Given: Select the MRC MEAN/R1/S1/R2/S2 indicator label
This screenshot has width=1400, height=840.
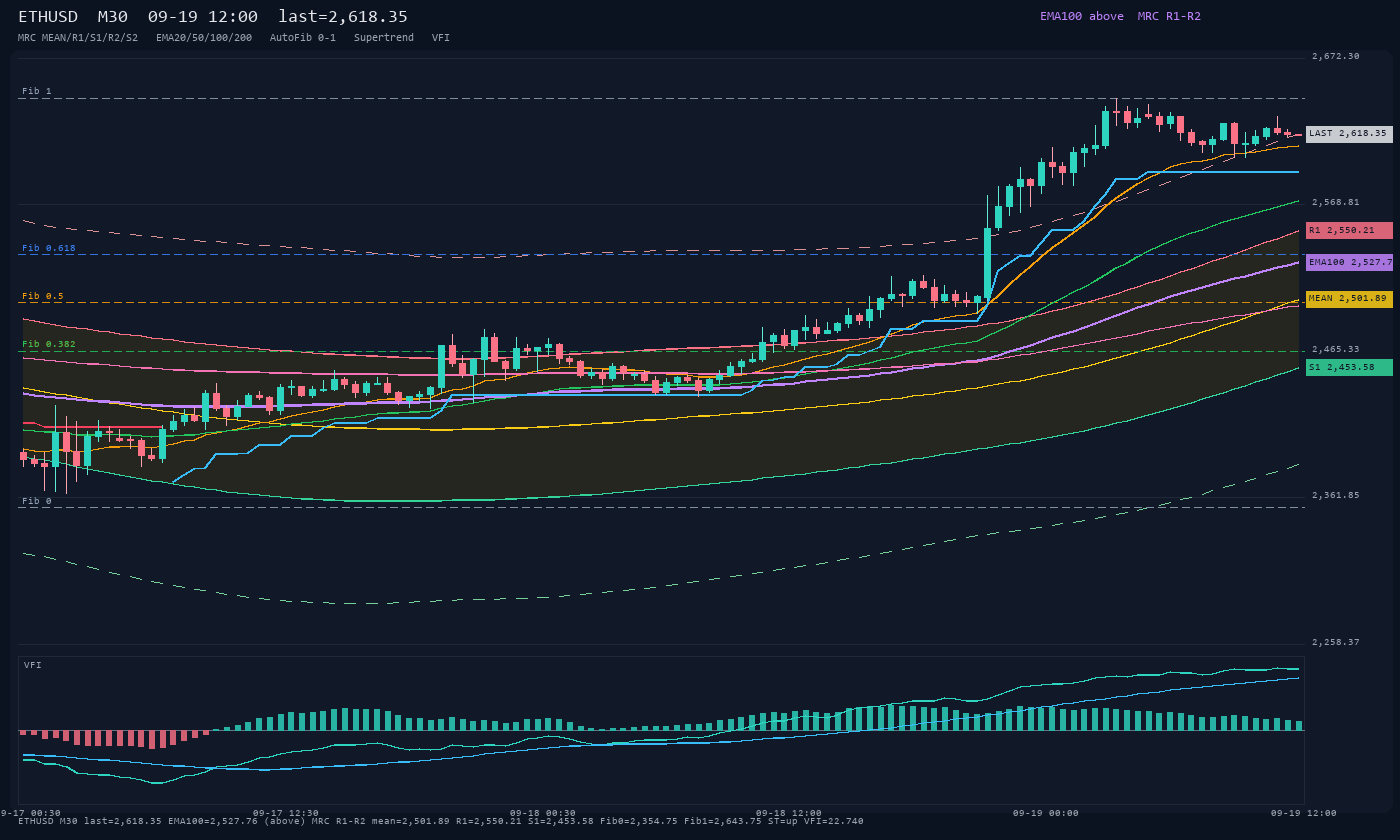Looking at the screenshot, I should click(x=78, y=38).
